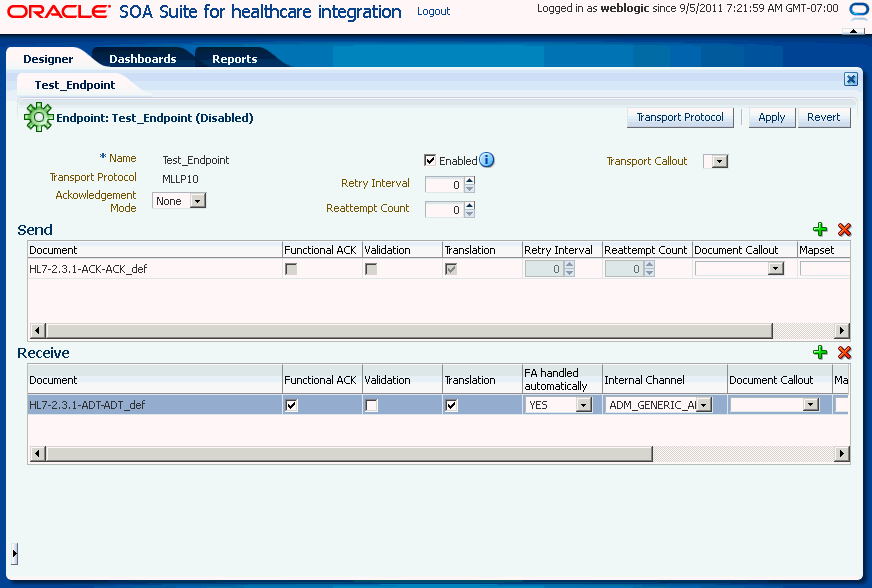Increase top Retry Interval with up arrow
The height and width of the screenshot is (588, 872).
click(470, 180)
